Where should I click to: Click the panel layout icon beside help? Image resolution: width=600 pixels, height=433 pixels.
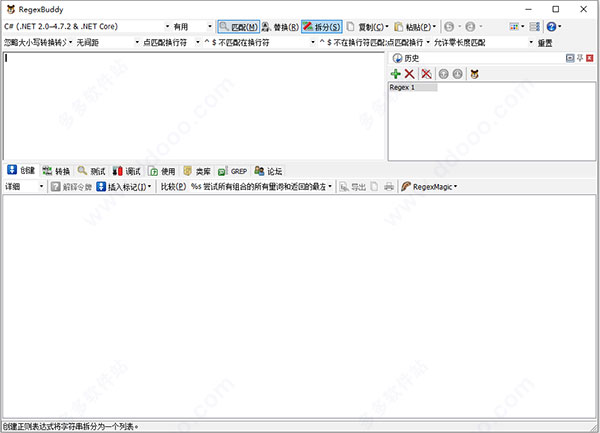pos(534,27)
